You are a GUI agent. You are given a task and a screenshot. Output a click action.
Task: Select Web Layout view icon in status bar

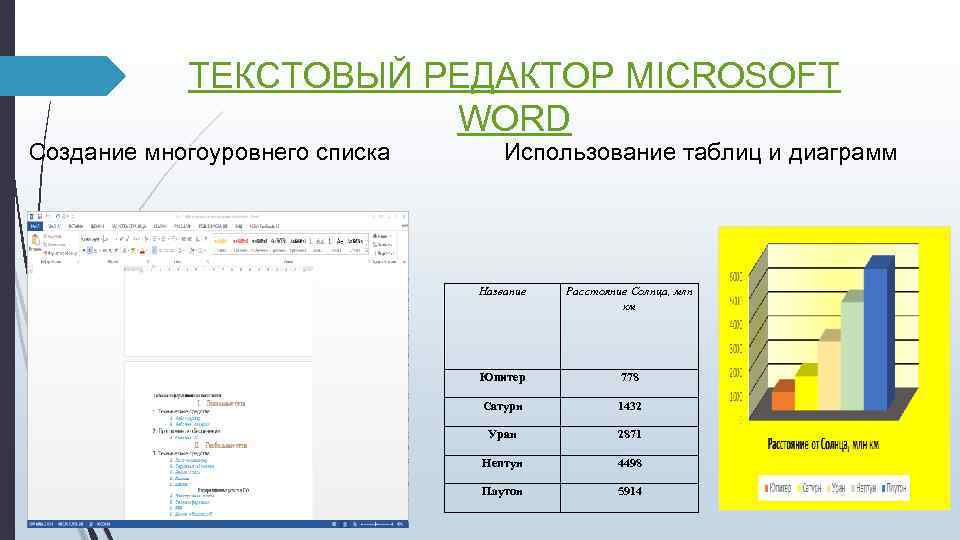pos(354,524)
